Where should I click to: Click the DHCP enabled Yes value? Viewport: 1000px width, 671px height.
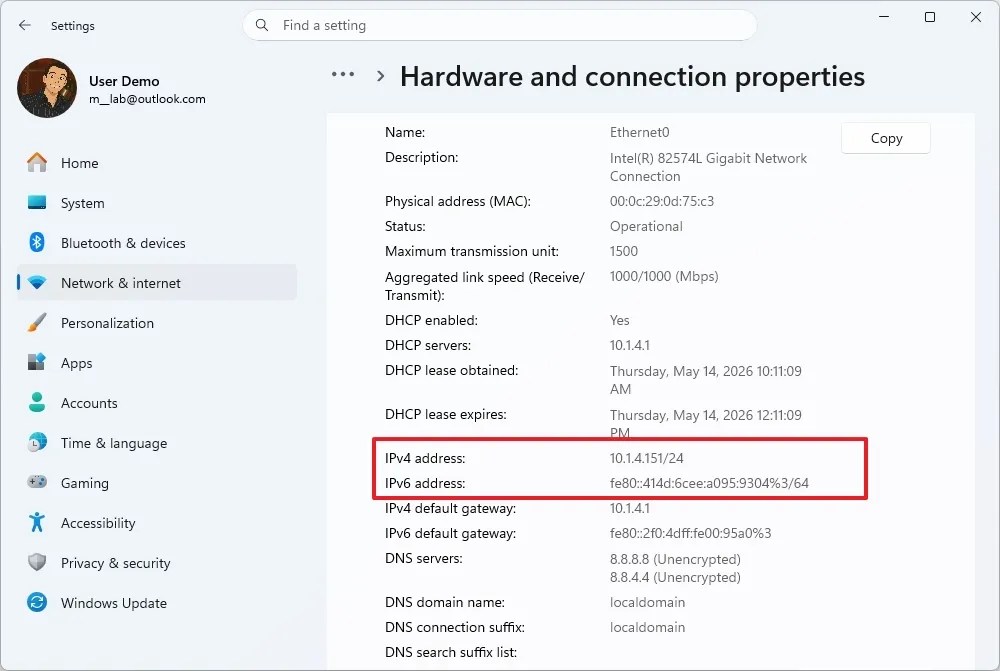click(619, 320)
